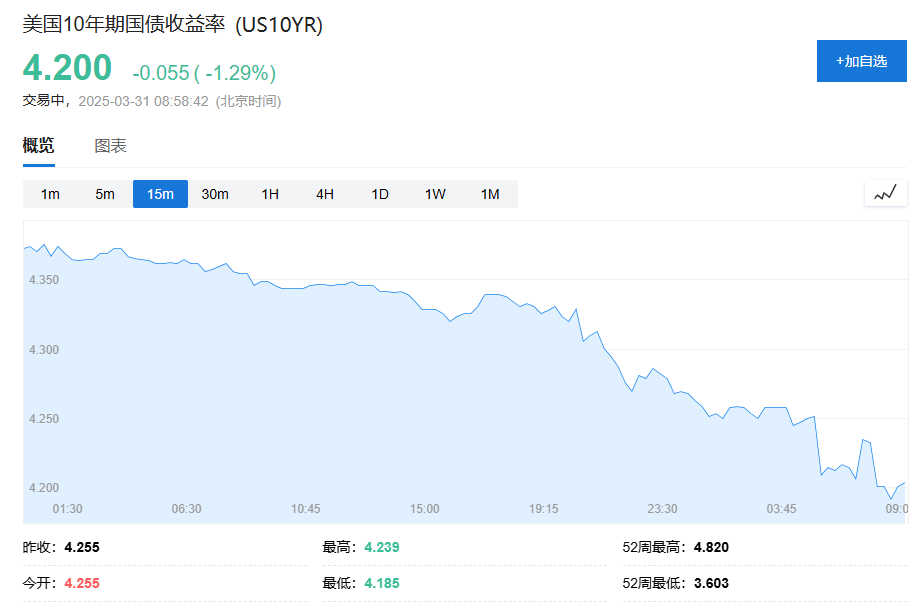Click the 交易中 trading status text

(44, 101)
